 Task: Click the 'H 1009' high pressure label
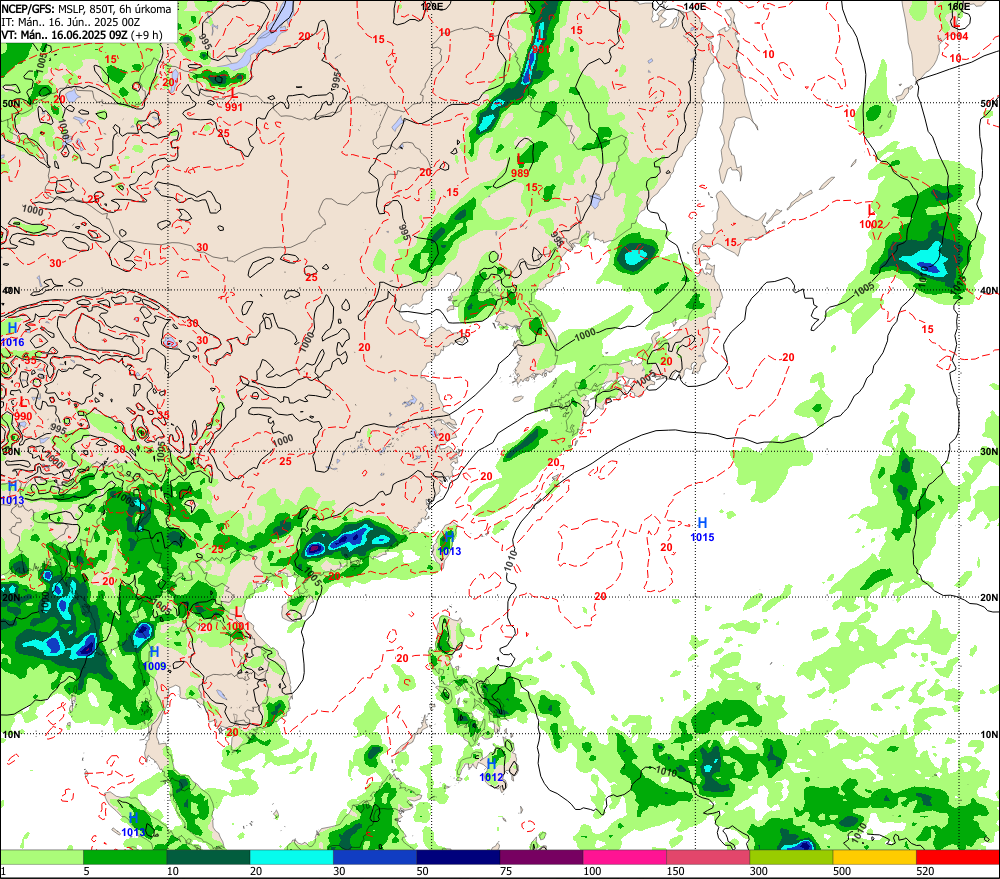click(154, 659)
